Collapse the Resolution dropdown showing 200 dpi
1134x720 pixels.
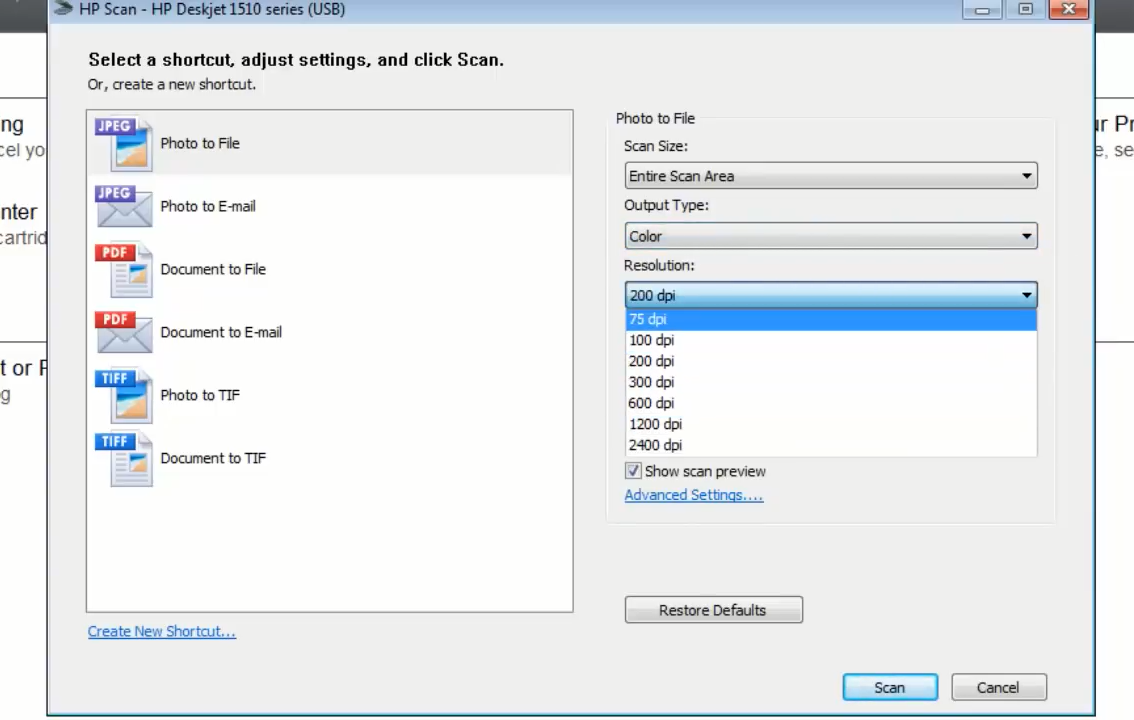pos(830,295)
